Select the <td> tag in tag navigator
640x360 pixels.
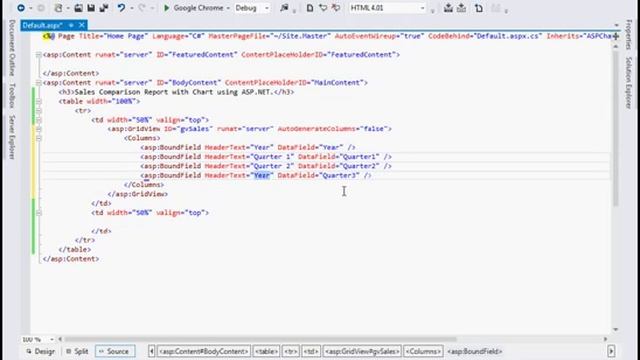(x=311, y=351)
